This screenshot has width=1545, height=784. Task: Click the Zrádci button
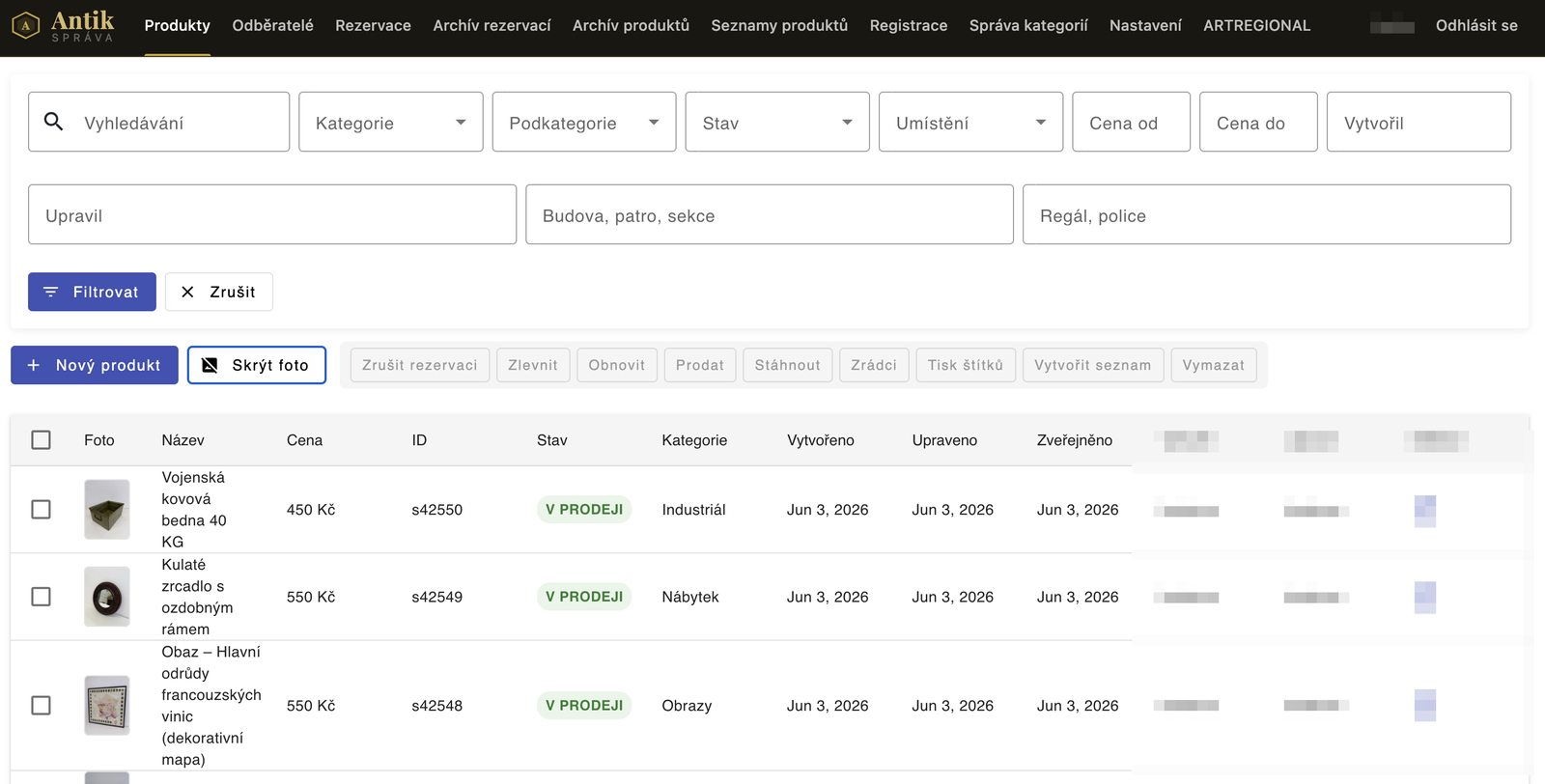[874, 365]
